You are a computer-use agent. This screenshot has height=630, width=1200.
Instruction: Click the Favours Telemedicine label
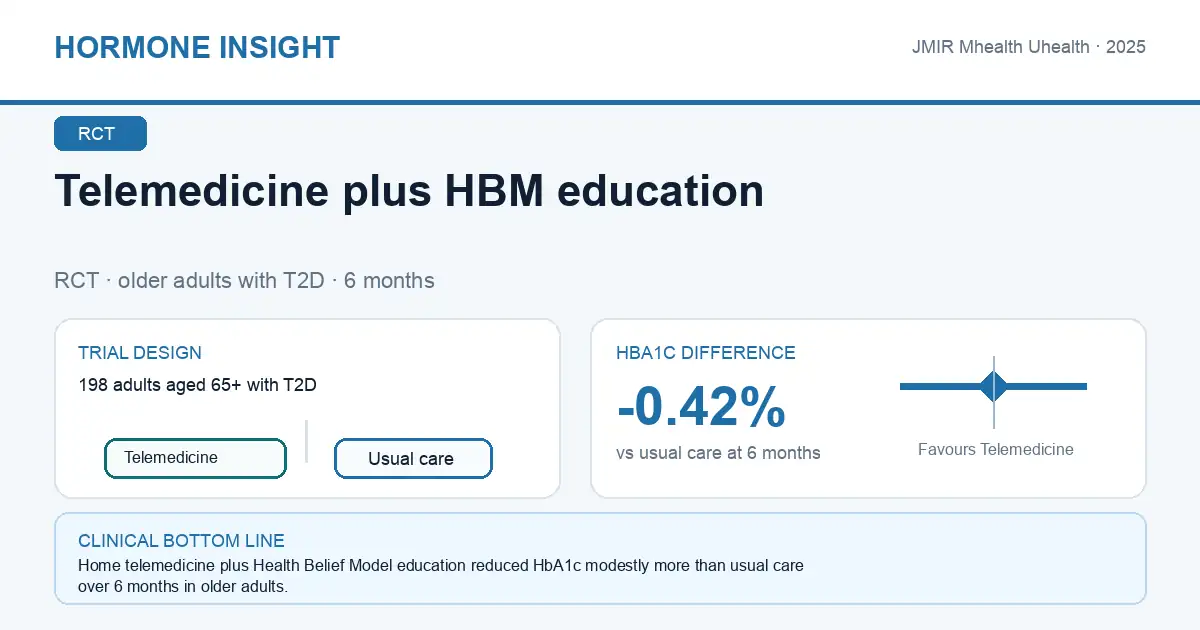pos(996,450)
